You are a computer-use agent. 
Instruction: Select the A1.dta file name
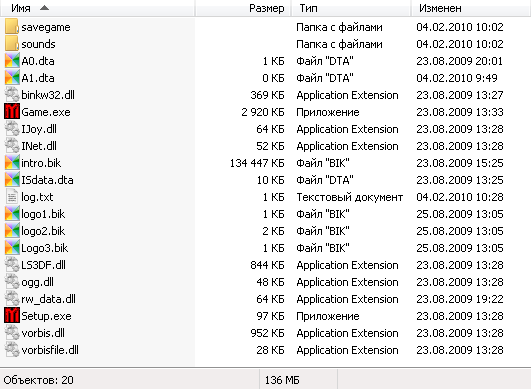pyautogui.click(x=38, y=78)
